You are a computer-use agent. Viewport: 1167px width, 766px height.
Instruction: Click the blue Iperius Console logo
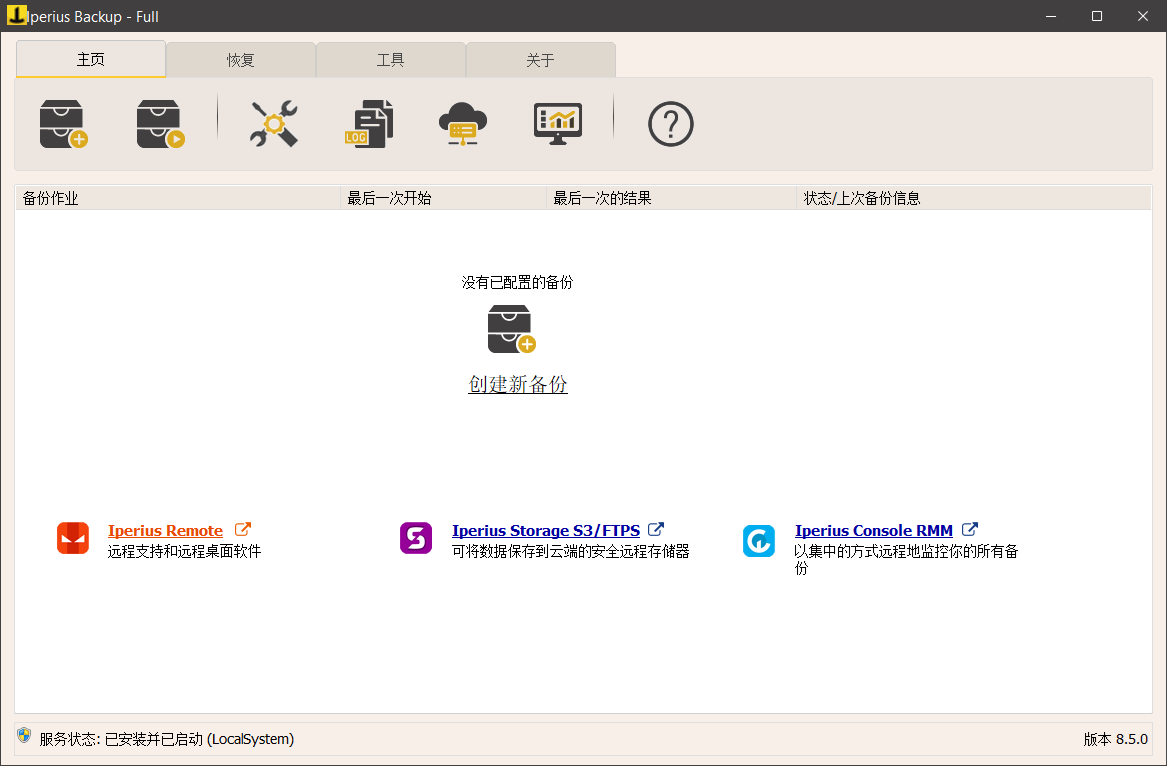[759, 541]
